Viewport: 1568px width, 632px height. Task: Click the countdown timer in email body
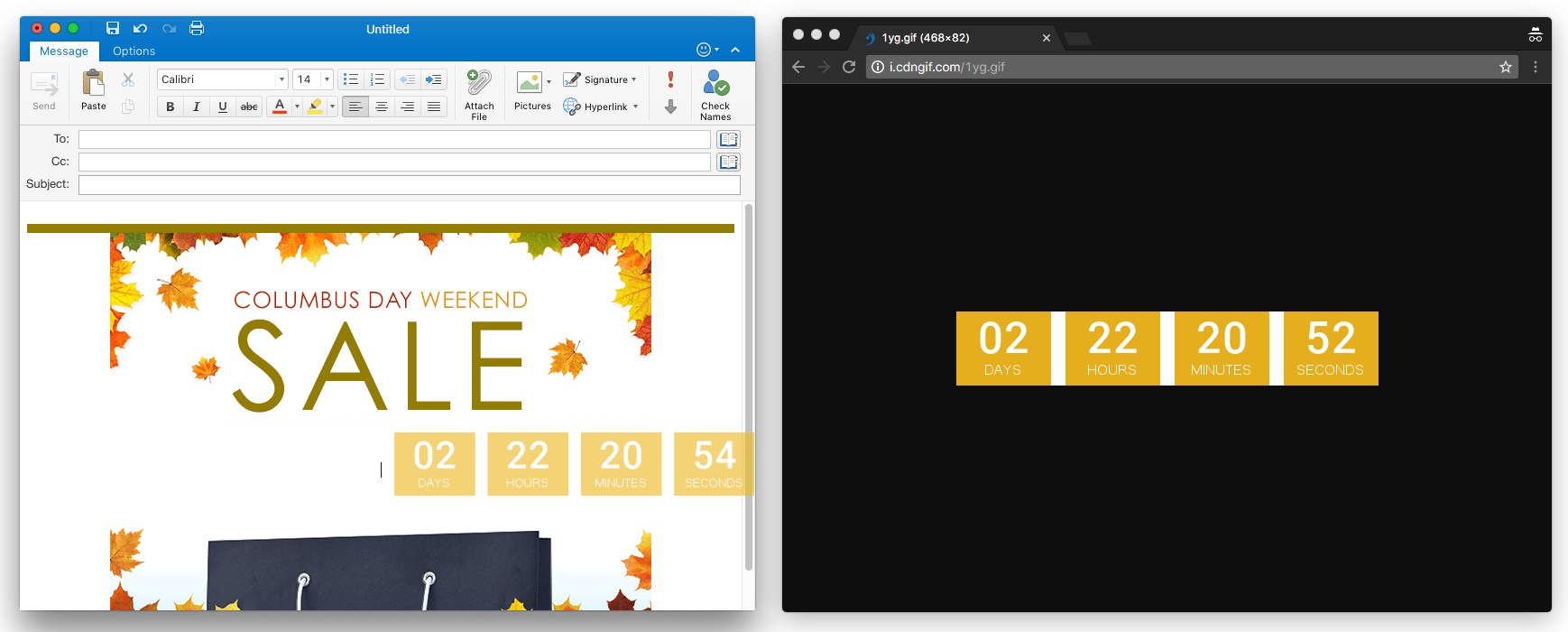point(574,464)
